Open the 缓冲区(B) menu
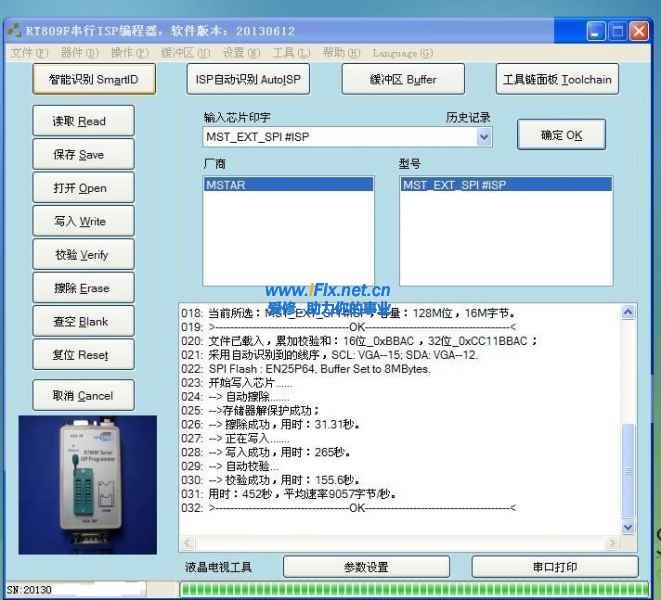 point(185,53)
